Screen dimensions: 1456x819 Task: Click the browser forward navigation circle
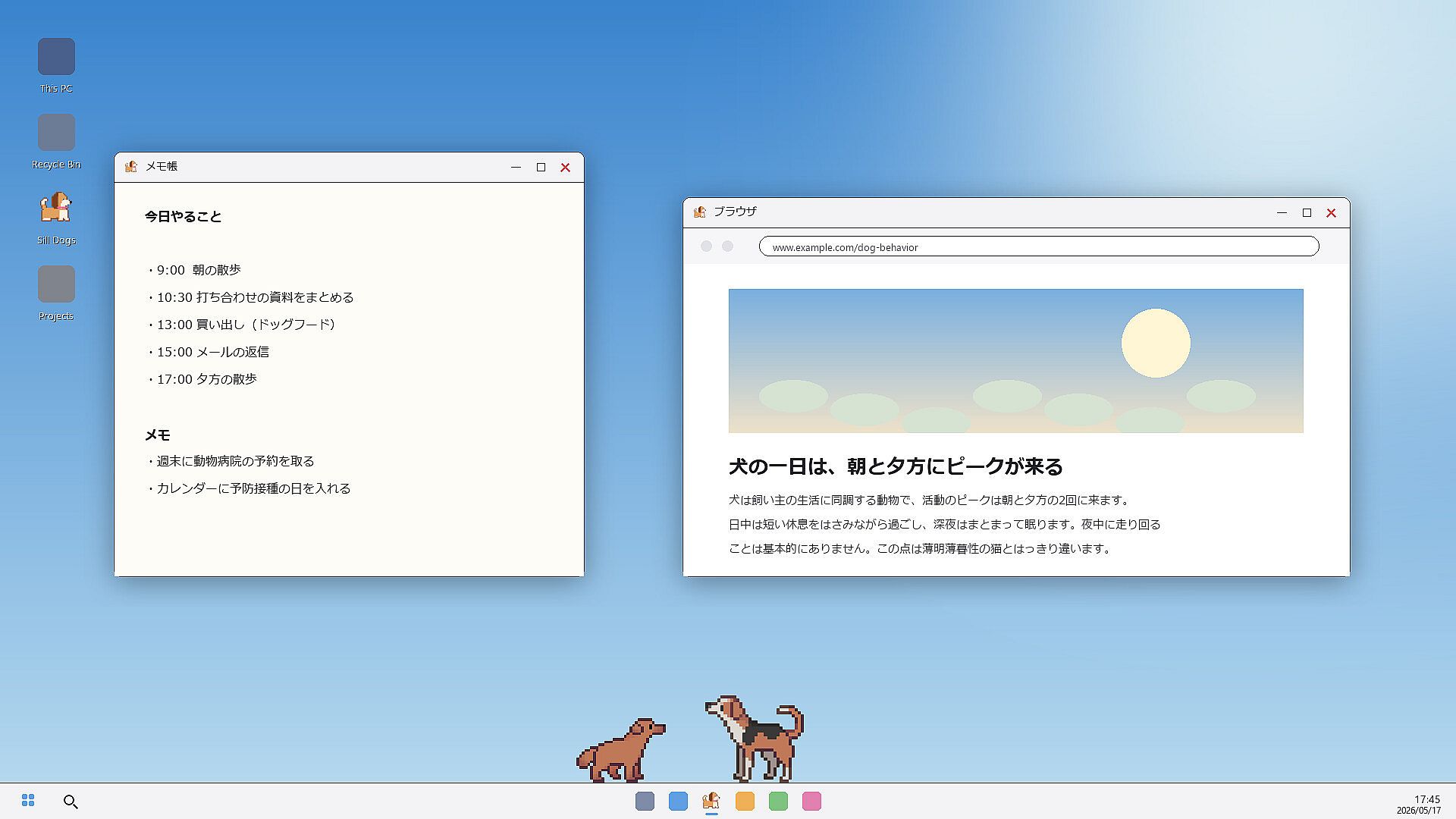(x=727, y=246)
